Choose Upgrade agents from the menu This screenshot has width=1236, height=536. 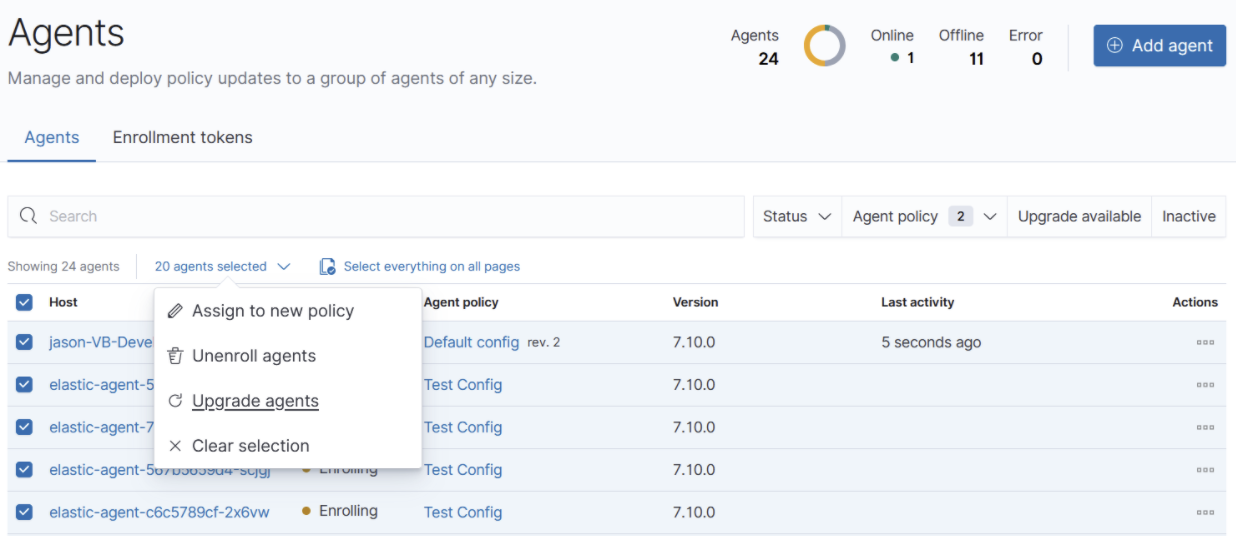255,401
